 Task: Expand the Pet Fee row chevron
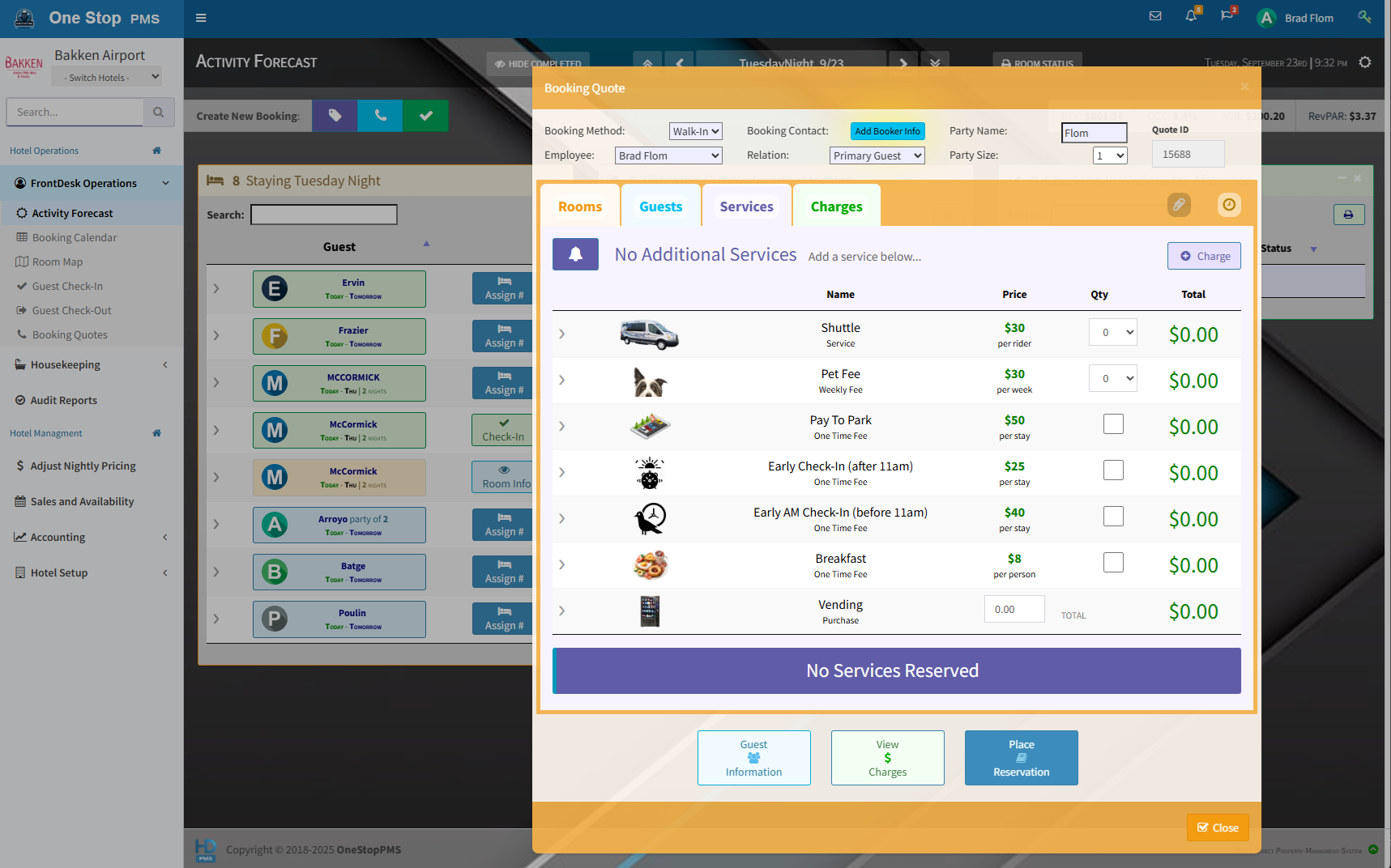click(x=562, y=381)
